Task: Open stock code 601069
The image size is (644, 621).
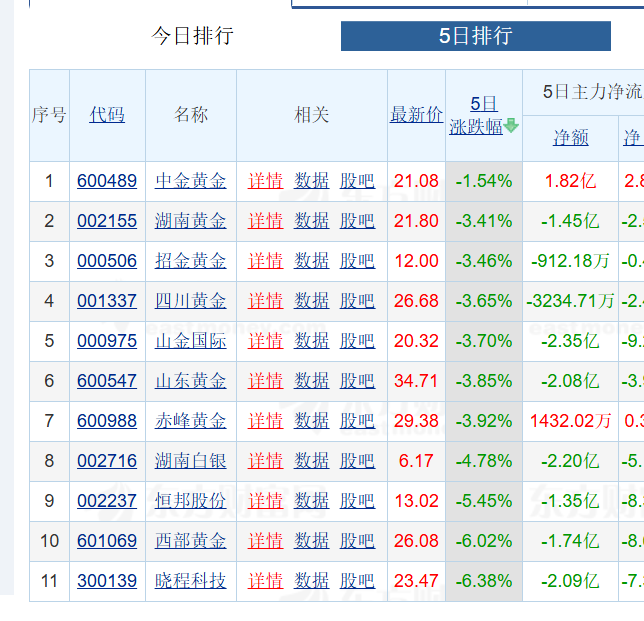Action: [107, 541]
